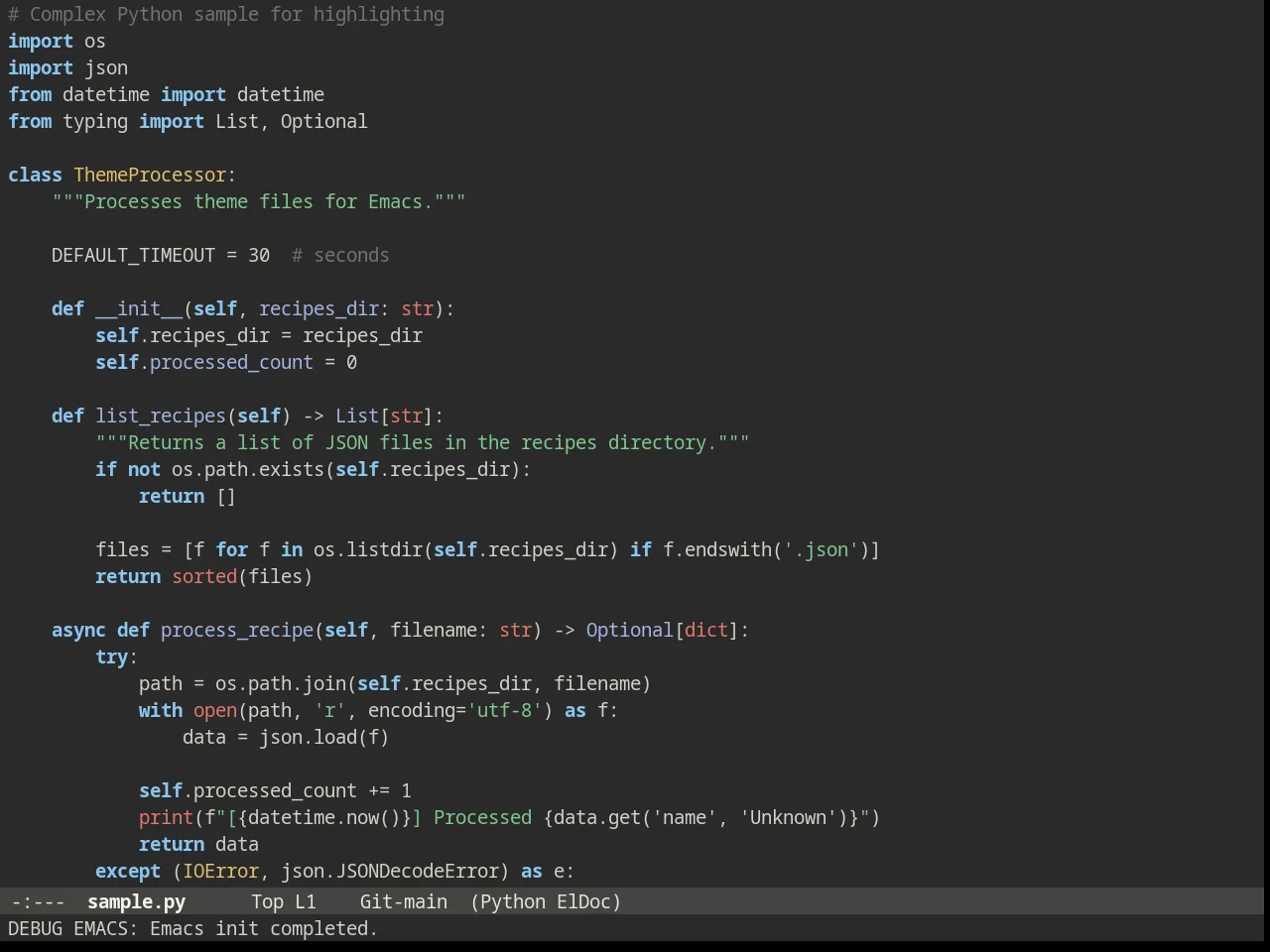Click the L1 line number in mode line
This screenshot has width=1270, height=952.
click(305, 901)
